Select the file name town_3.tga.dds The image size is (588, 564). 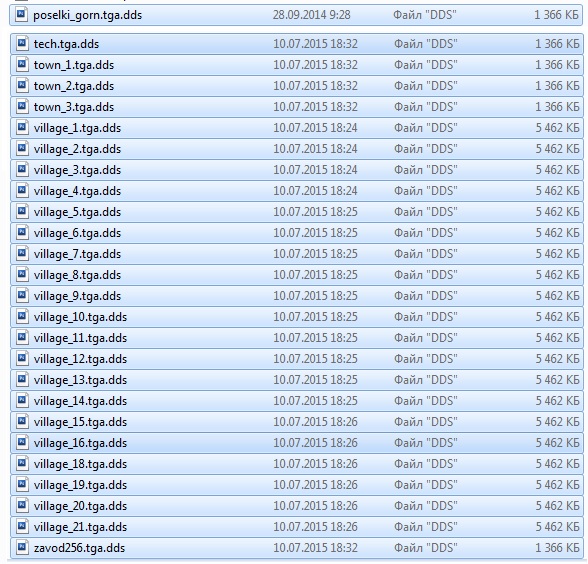click(74, 107)
